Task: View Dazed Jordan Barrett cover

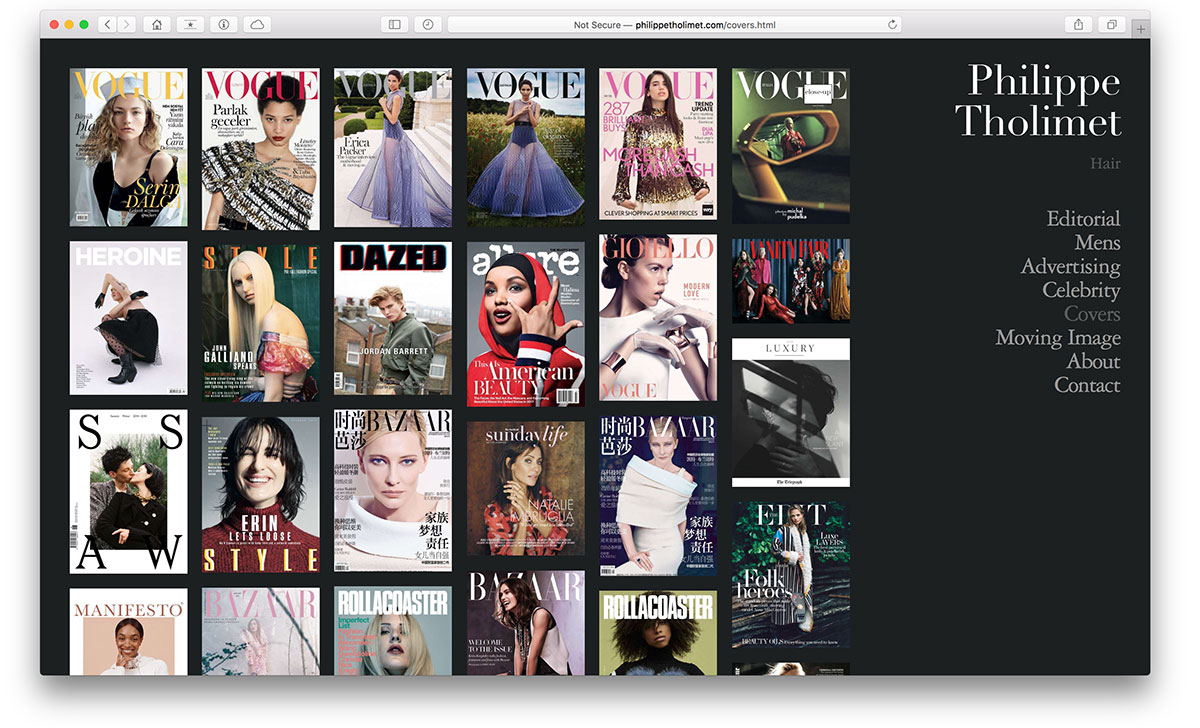Action: [393, 318]
